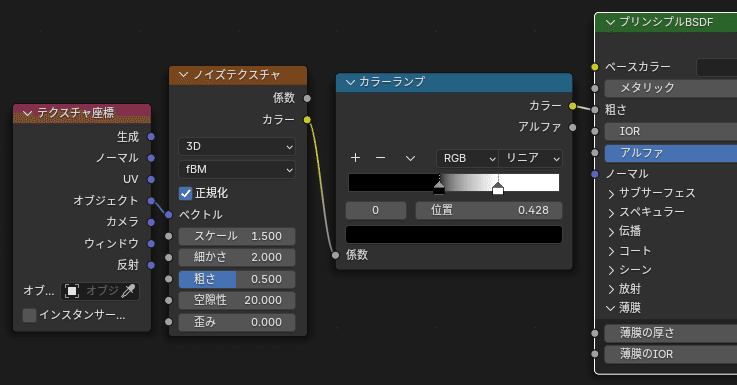This screenshot has height=385, width=737.
Task: Click the color stop index 0 field
Action: (376, 211)
